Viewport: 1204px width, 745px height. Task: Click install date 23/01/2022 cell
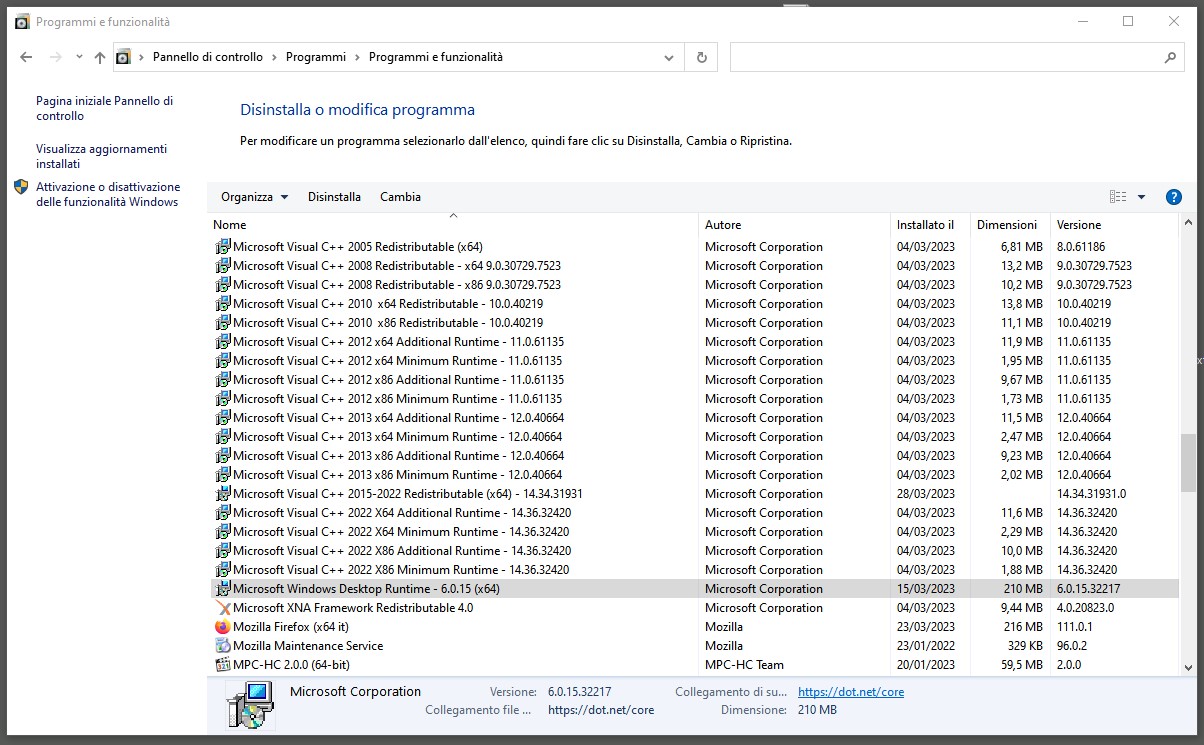coord(926,646)
